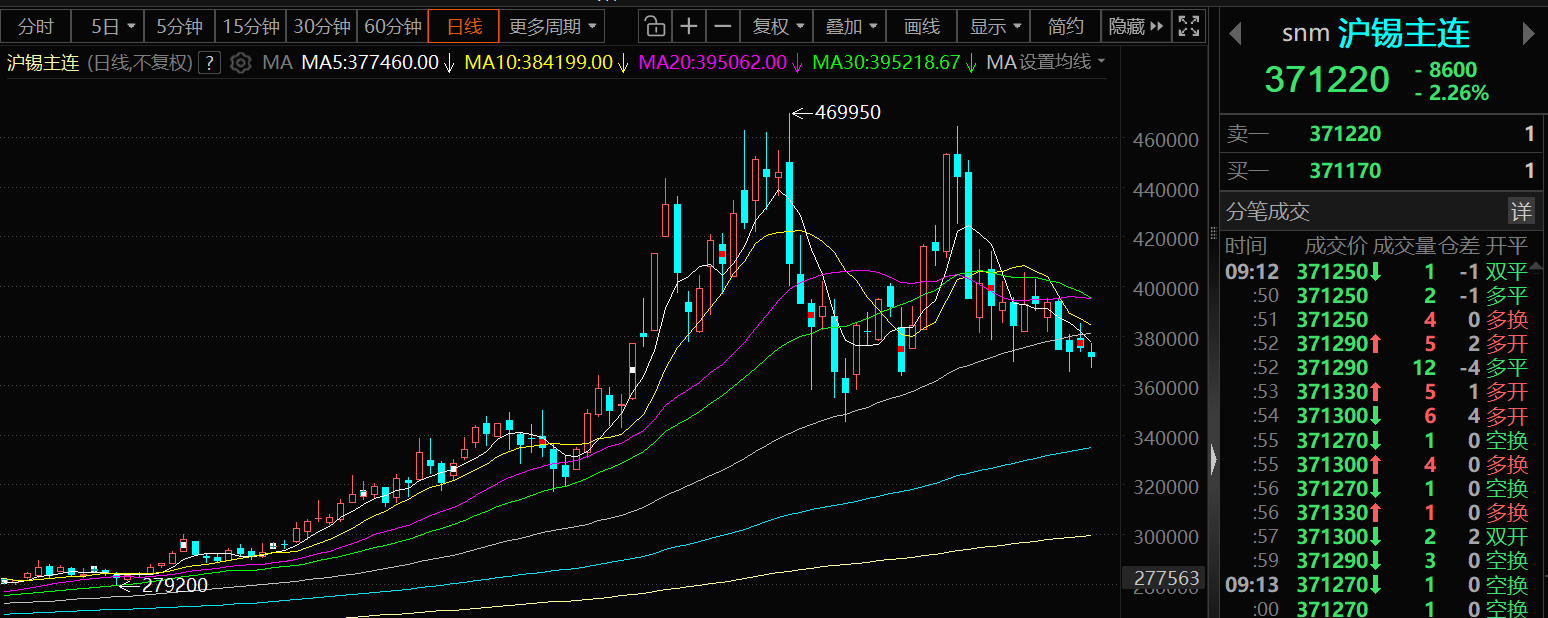1548x618 pixels.
Task: Go to previous contract with left arrow
Action: [1235, 34]
